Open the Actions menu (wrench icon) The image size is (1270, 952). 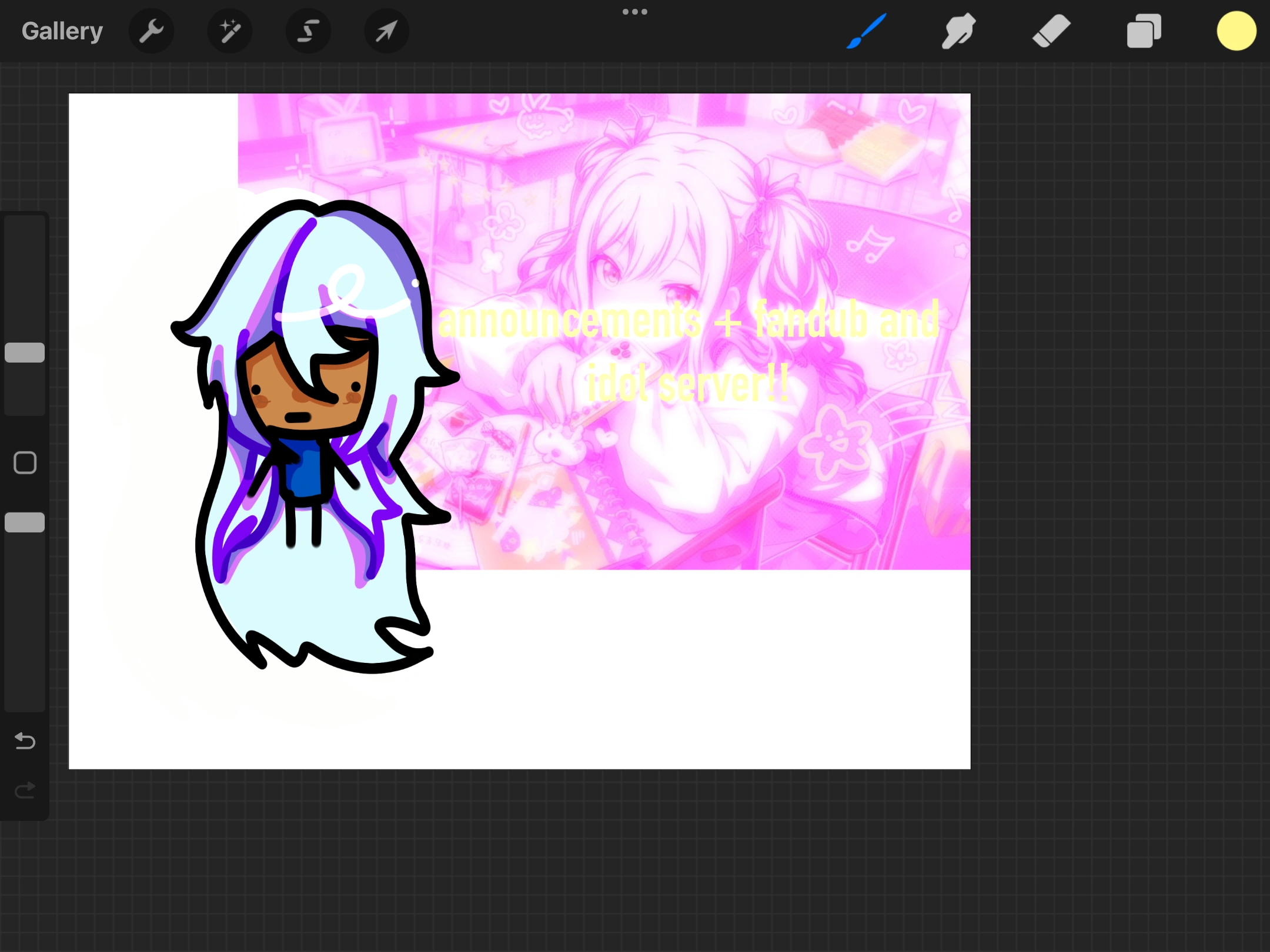point(151,31)
